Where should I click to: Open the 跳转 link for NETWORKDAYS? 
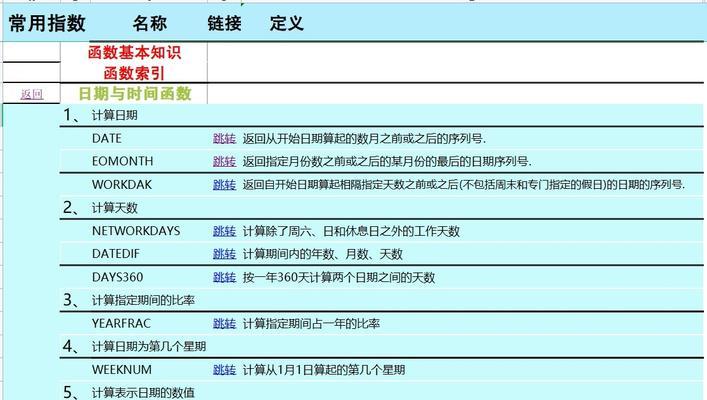[x=225, y=231]
